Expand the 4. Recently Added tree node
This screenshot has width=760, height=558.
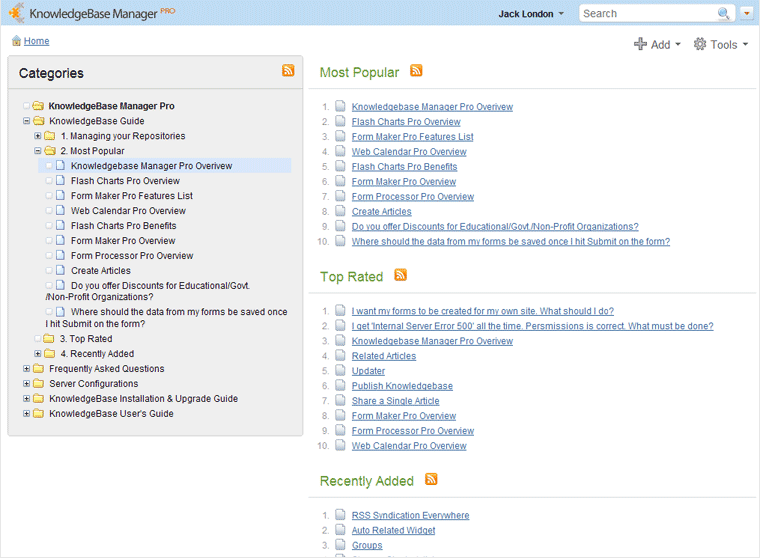click(x=37, y=353)
